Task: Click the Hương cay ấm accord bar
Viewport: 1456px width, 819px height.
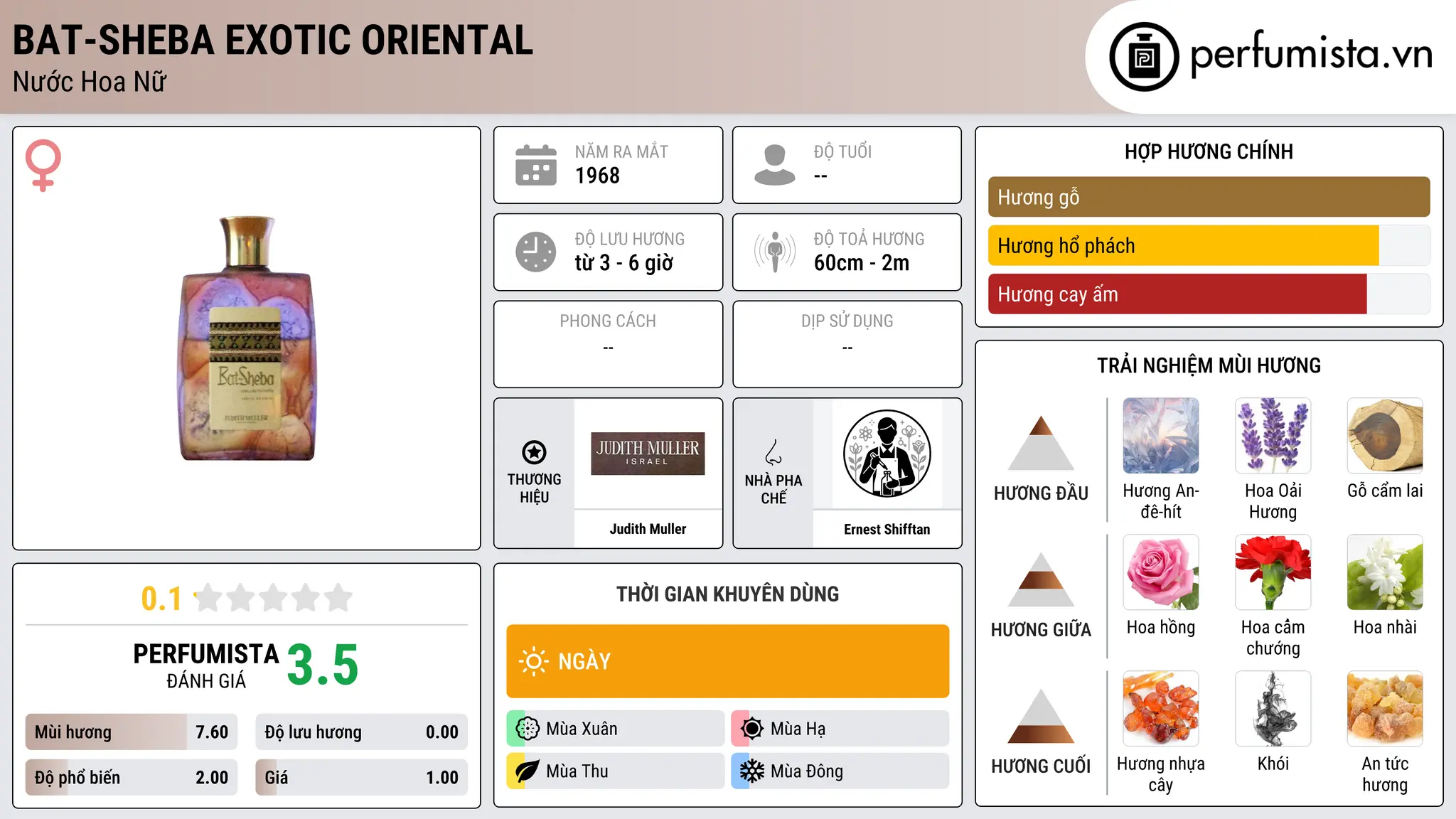Action: 1209,294
